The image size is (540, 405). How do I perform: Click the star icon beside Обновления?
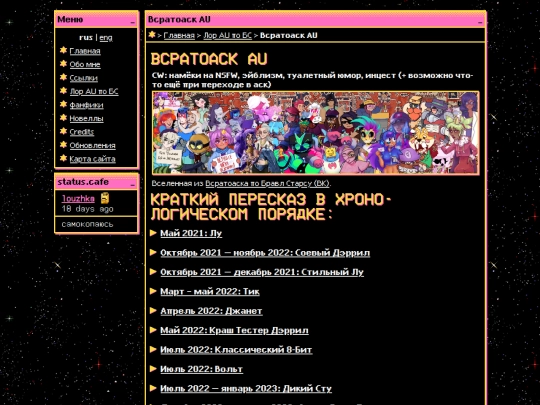tap(63, 145)
